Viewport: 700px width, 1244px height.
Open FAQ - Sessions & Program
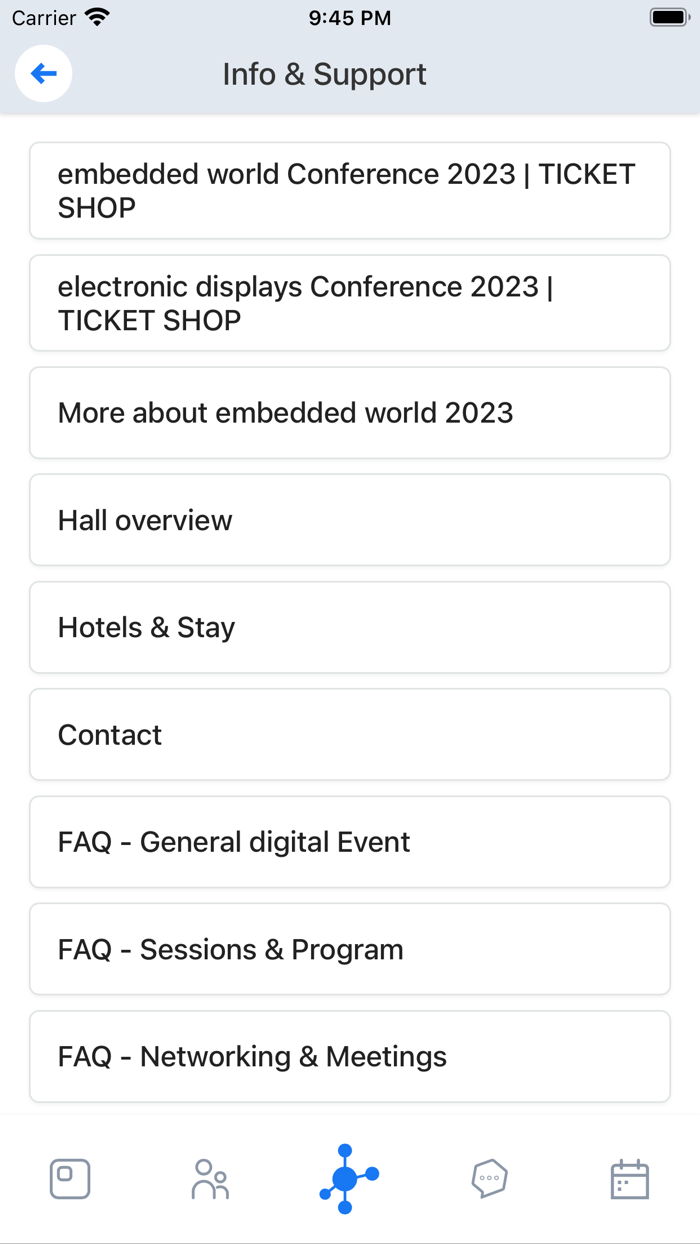349,948
